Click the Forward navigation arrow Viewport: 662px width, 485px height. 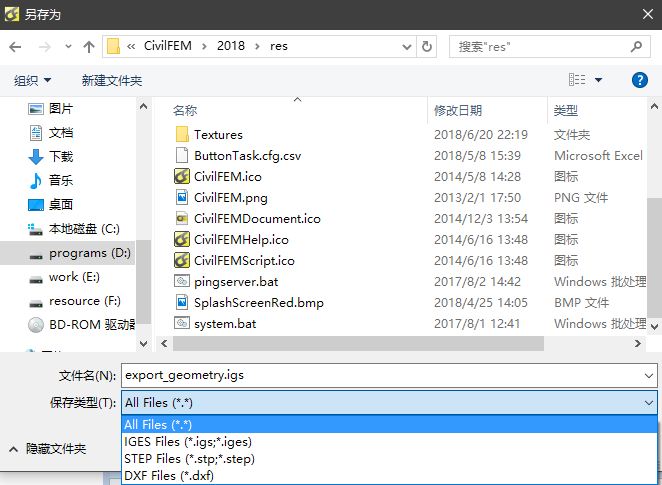tap(44, 46)
